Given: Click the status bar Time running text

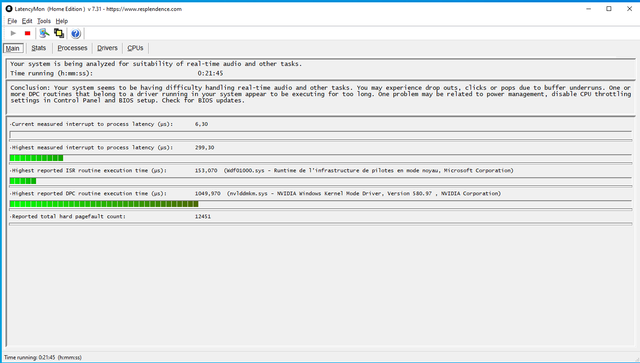Looking at the screenshot, I should (43, 357).
